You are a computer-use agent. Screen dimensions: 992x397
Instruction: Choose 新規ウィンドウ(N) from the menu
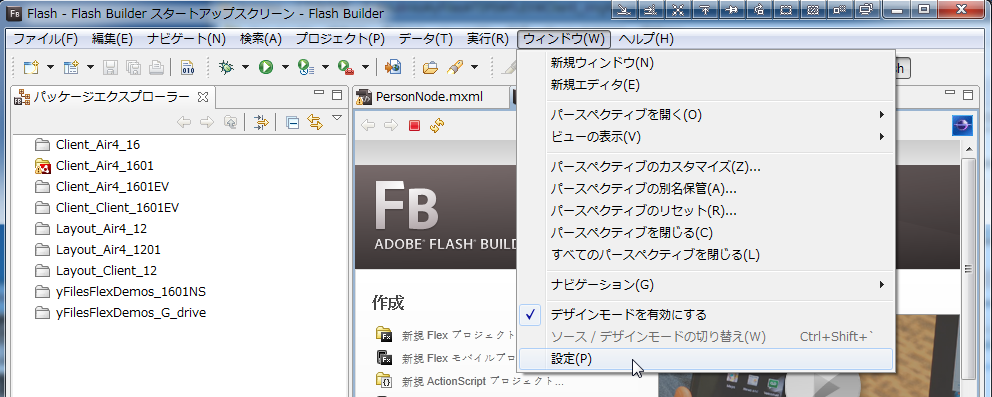coord(705,63)
